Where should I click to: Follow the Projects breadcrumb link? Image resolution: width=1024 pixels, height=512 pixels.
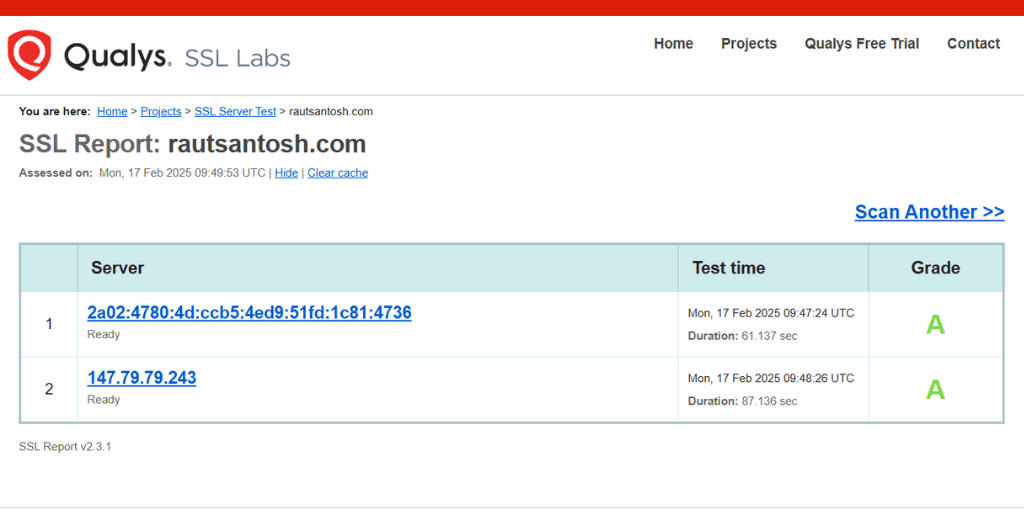[161, 112]
